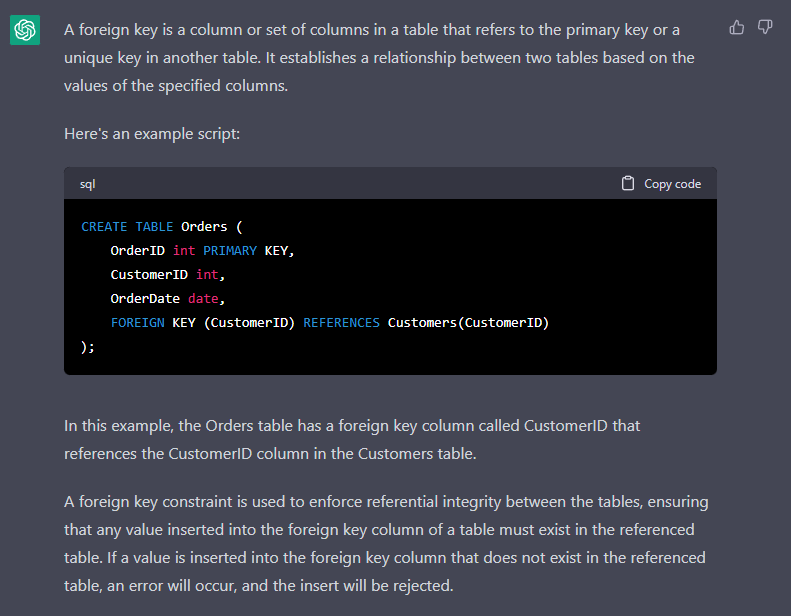
Task: Click the "OrderDate date," code line
Action: point(168,299)
